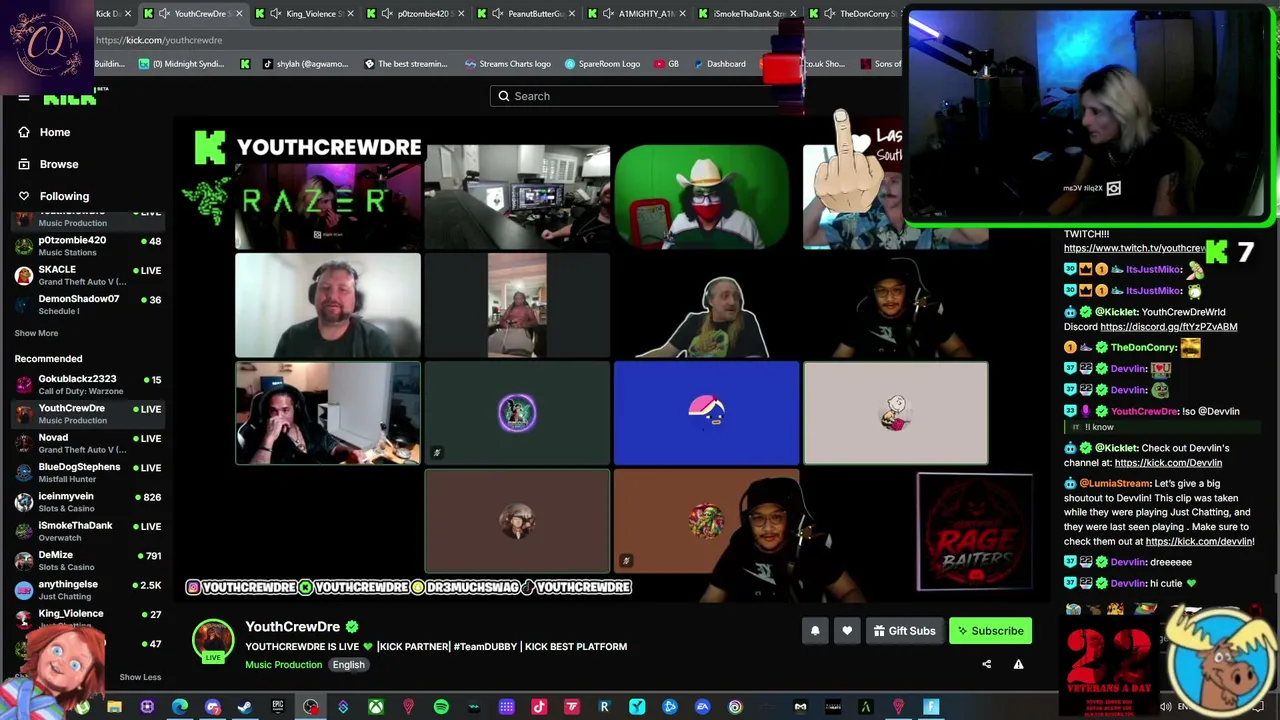1280x720 pixels.
Task: Open system volume speaker icon in tray
Action: point(1166,707)
